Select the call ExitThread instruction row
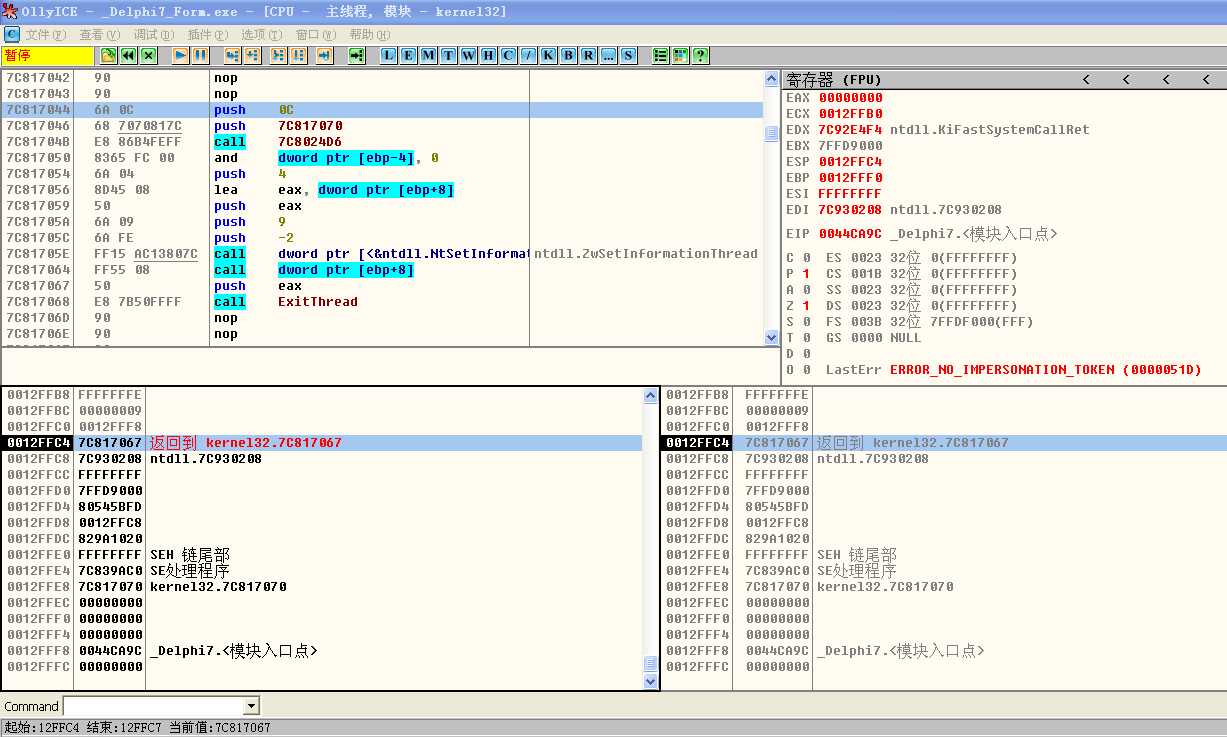1227x737 pixels. click(x=383, y=302)
